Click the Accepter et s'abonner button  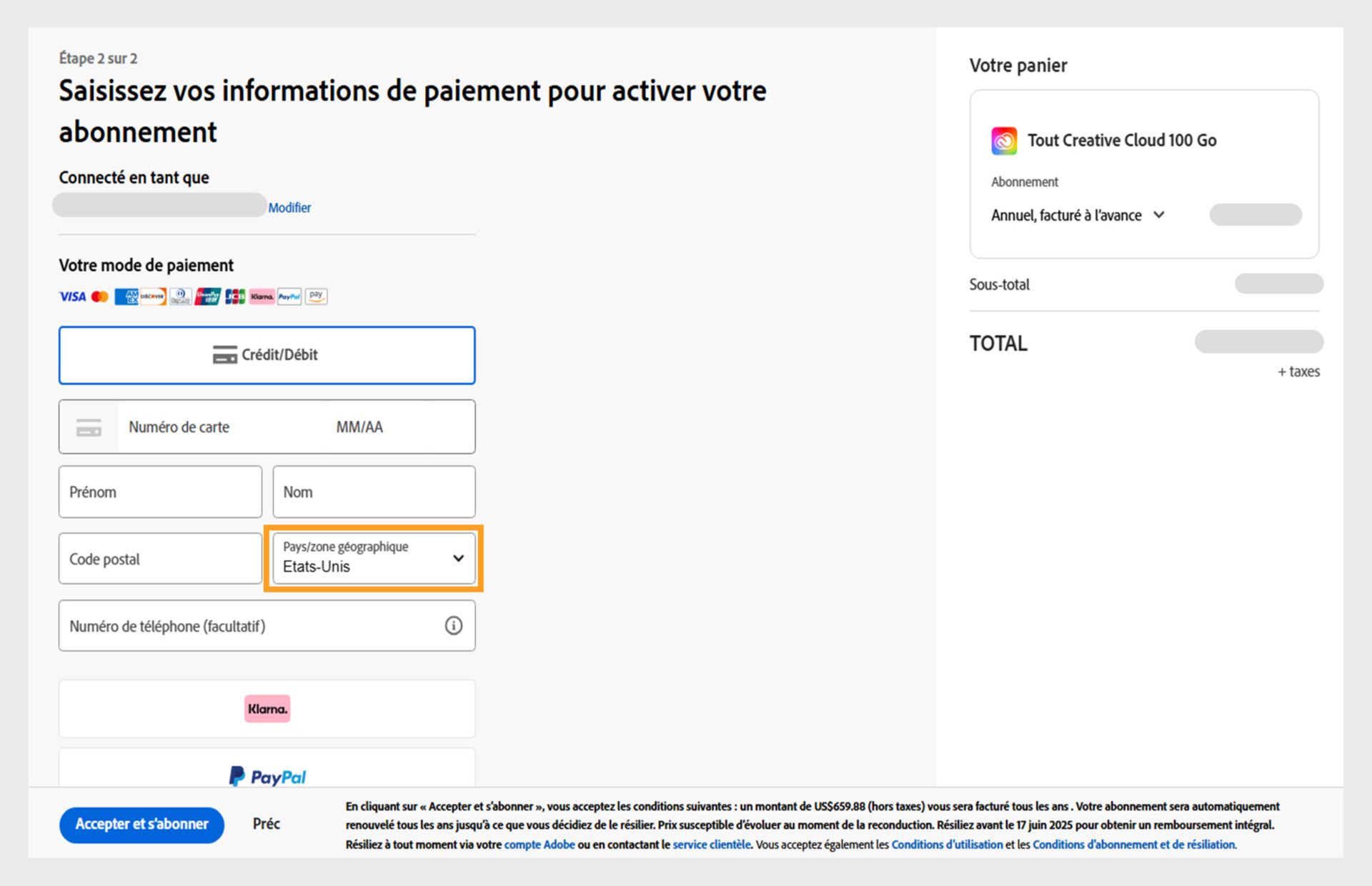click(x=141, y=825)
